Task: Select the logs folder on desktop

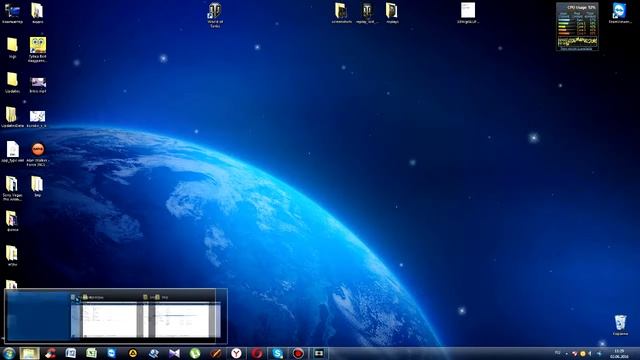Action: click(x=12, y=47)
